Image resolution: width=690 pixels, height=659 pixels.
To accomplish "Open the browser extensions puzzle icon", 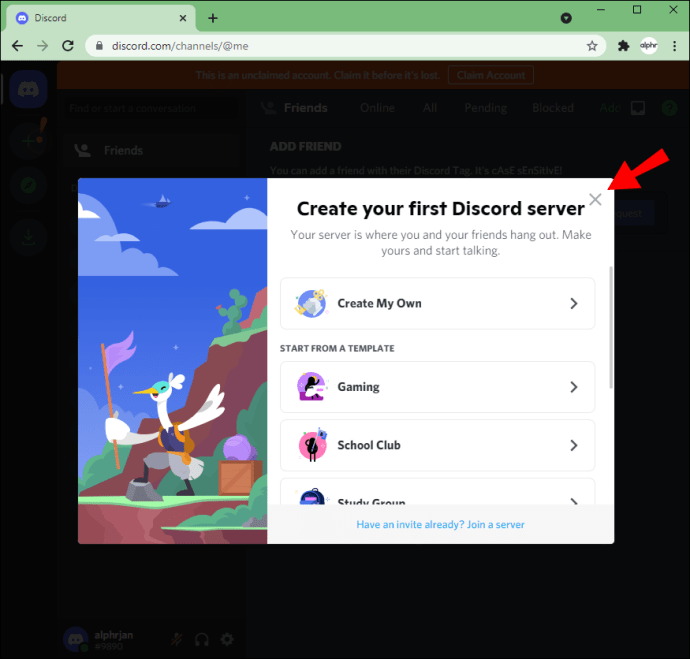I will pyautogui.click(x=623, y=46).
